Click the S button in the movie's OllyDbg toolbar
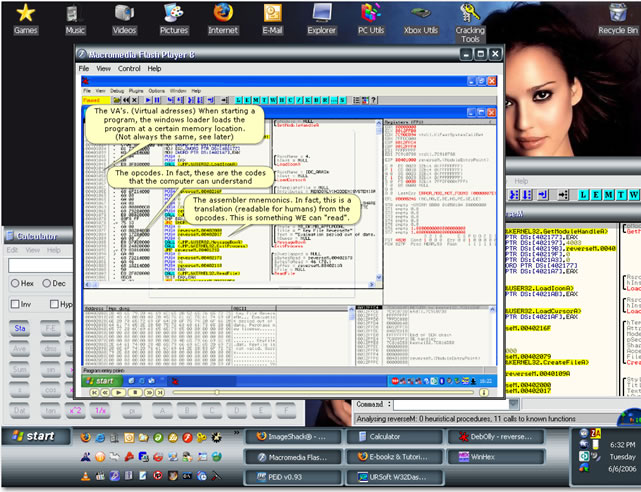 pyautogui.click(x=343, y=100)
